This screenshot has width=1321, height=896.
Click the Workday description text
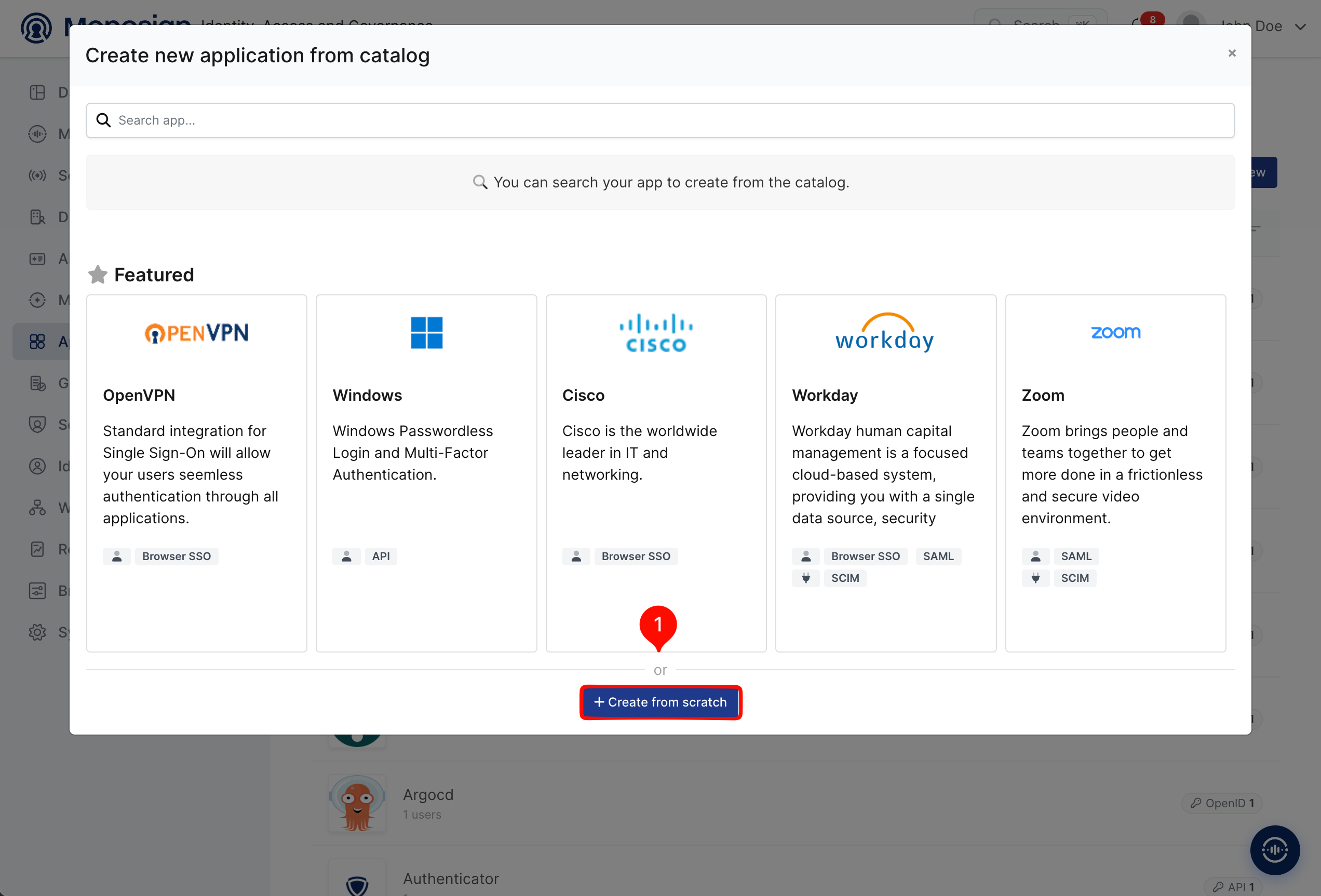883,474
